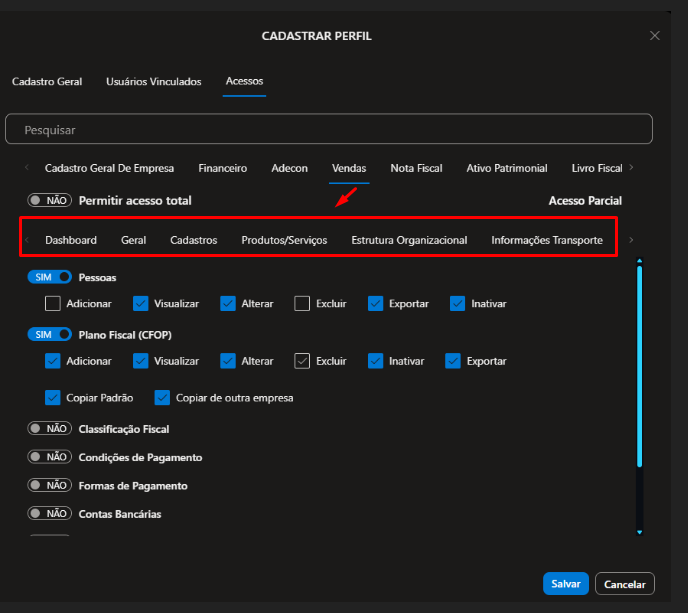This screenshot has width=688, height=613.
Task: Select the Produtos/Serviços sub-tab
Action: pos(284,240)
